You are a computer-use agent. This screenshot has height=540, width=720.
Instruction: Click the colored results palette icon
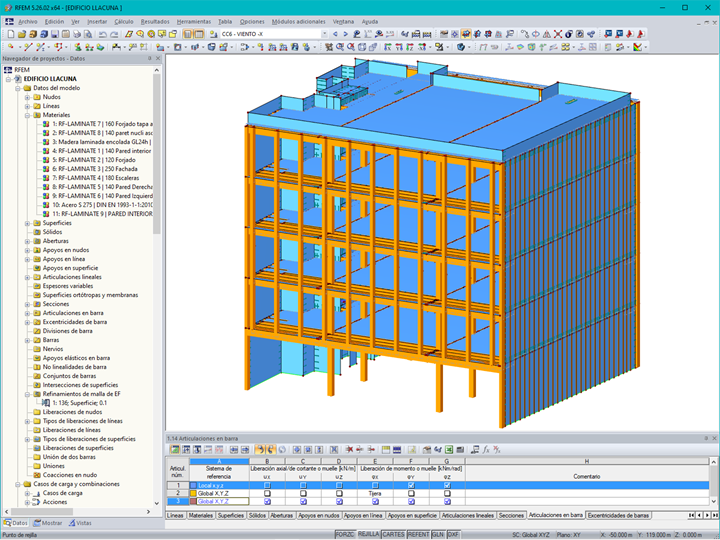[637, 47]
